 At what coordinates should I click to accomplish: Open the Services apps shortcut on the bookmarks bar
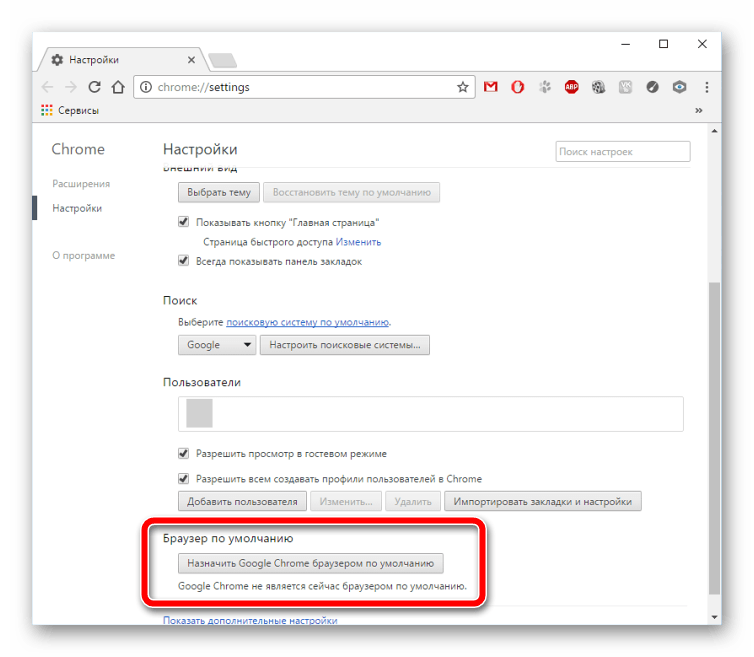[70, 110]
